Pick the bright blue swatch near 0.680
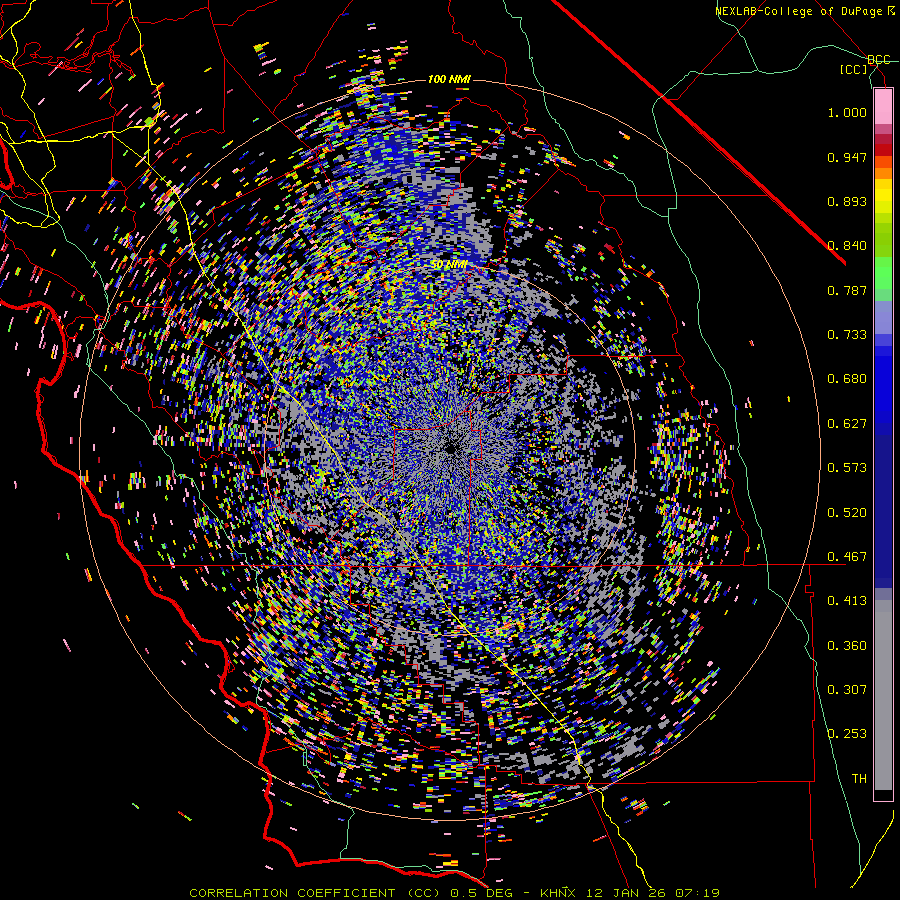Image resolution: width=900 pixels, height=900 pixels. (883, 382)
